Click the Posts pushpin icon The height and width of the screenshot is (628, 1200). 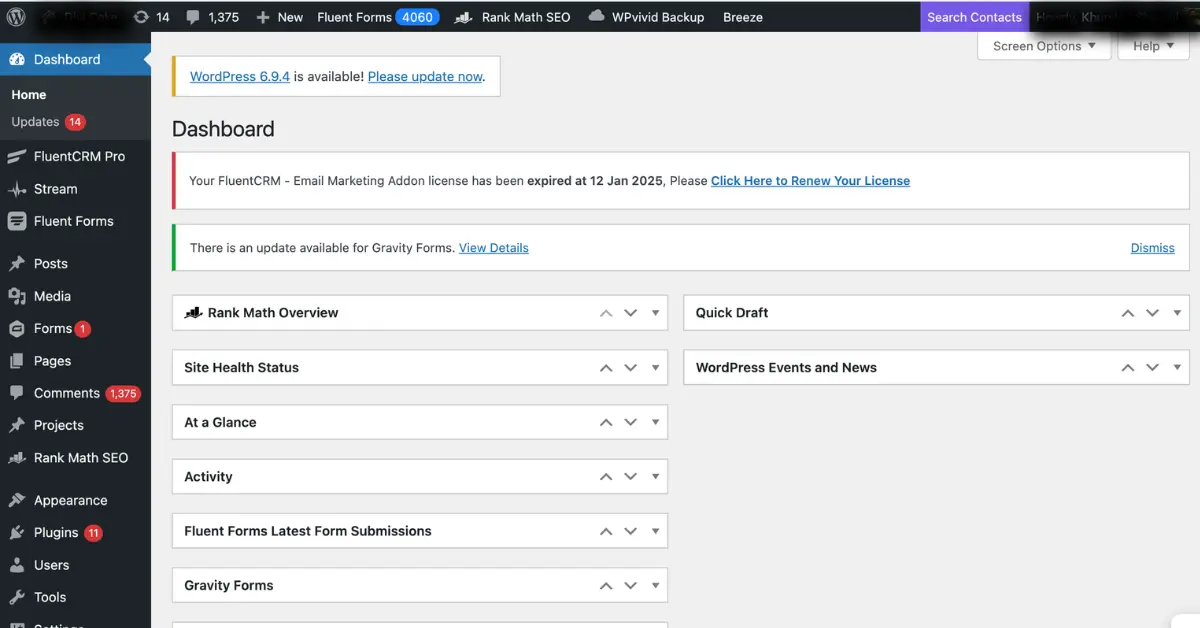tap(17, 264)
